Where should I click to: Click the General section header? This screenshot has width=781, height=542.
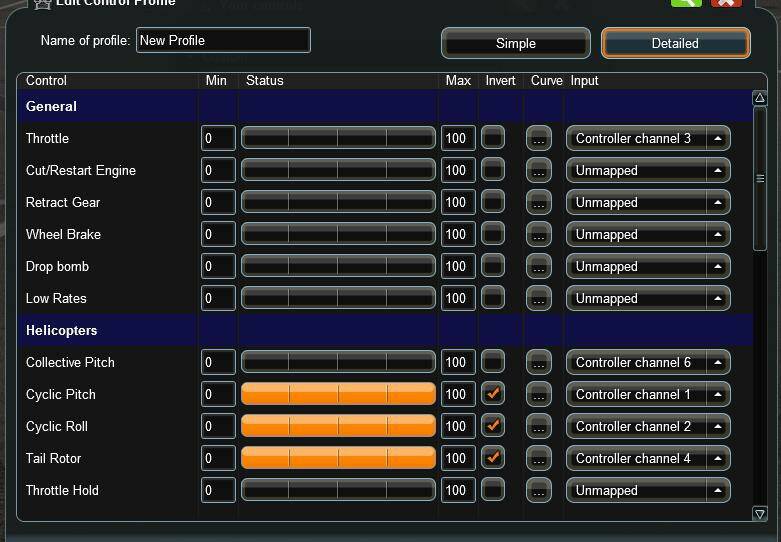click(x=52, y=107)
